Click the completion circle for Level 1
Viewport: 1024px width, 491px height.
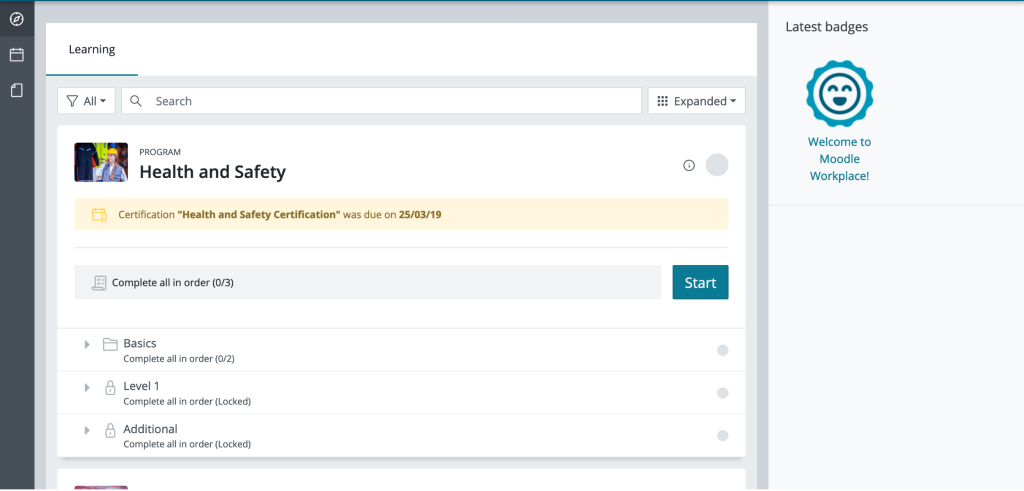[722, 393]
